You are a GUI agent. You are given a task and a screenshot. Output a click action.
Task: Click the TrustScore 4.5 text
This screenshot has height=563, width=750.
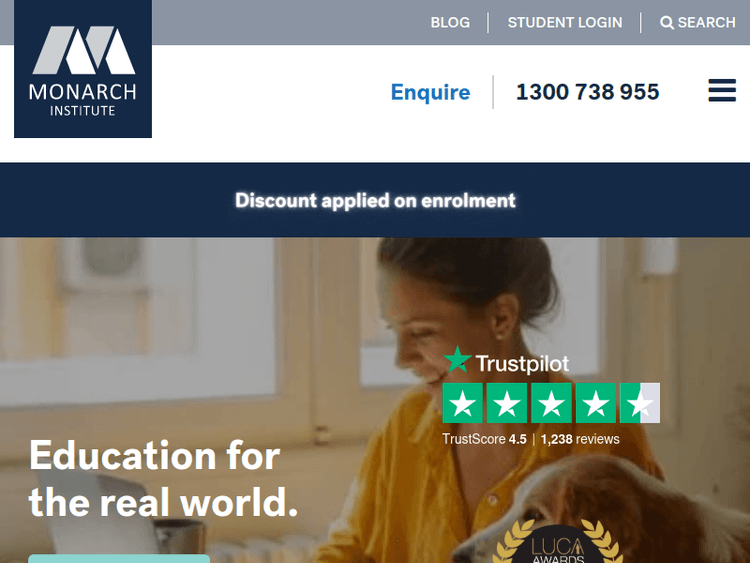coord(484,439)
